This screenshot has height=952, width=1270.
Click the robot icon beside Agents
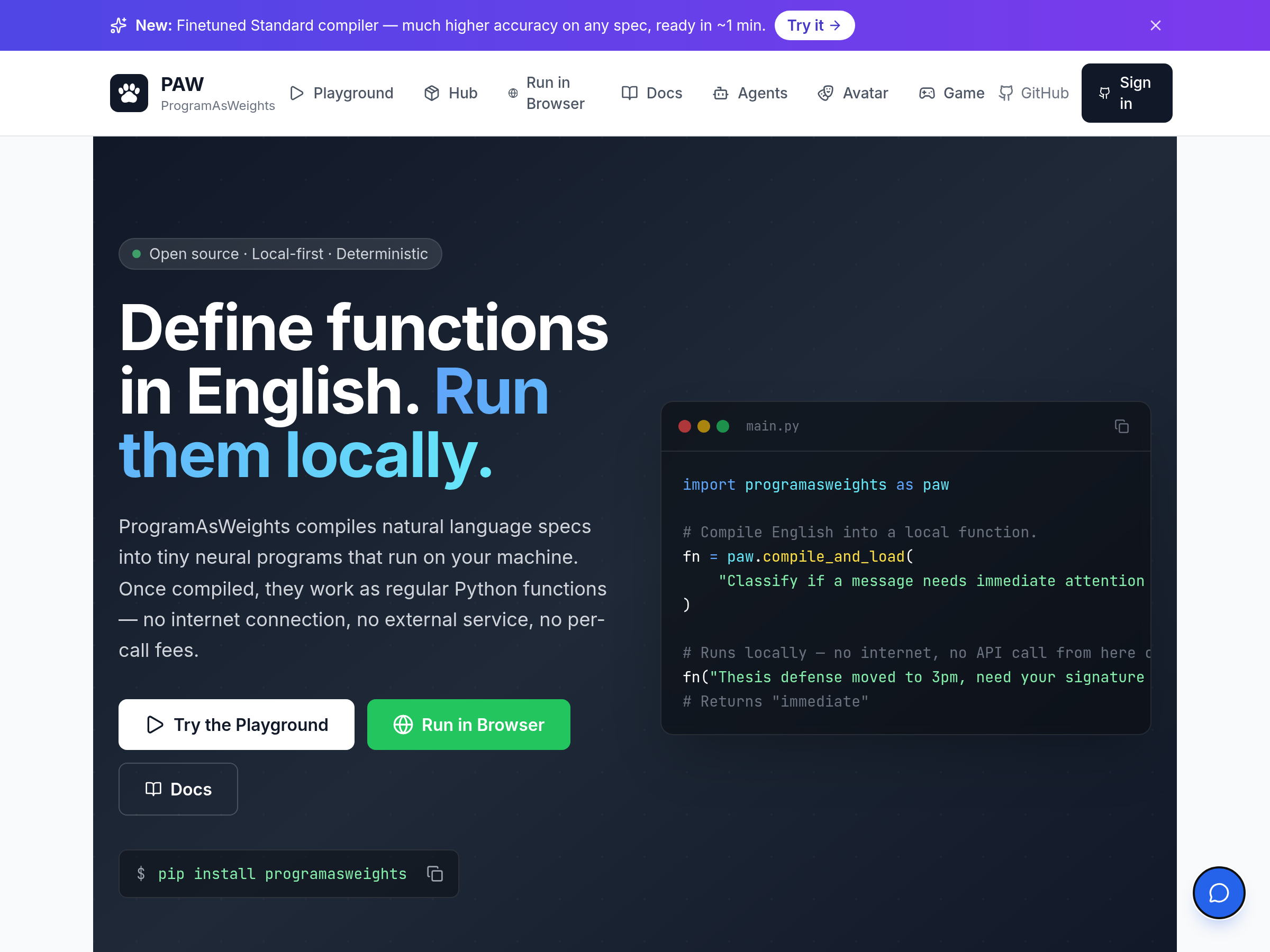[721, 93]
